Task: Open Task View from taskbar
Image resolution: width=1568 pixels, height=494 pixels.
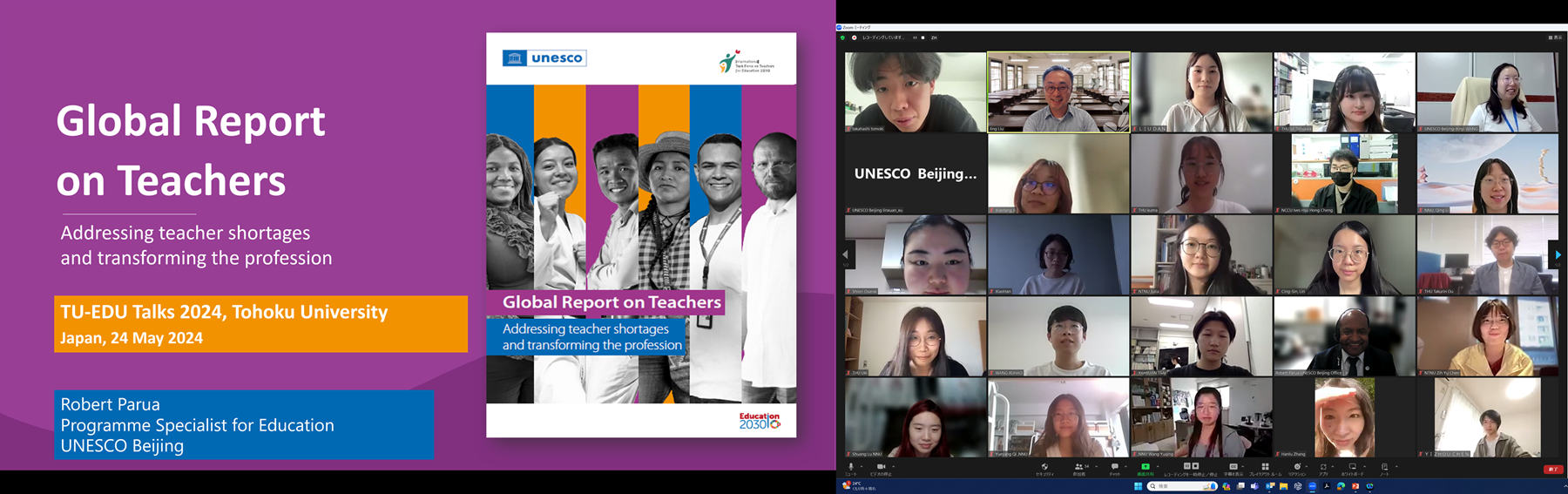Action: point(1240,486)
